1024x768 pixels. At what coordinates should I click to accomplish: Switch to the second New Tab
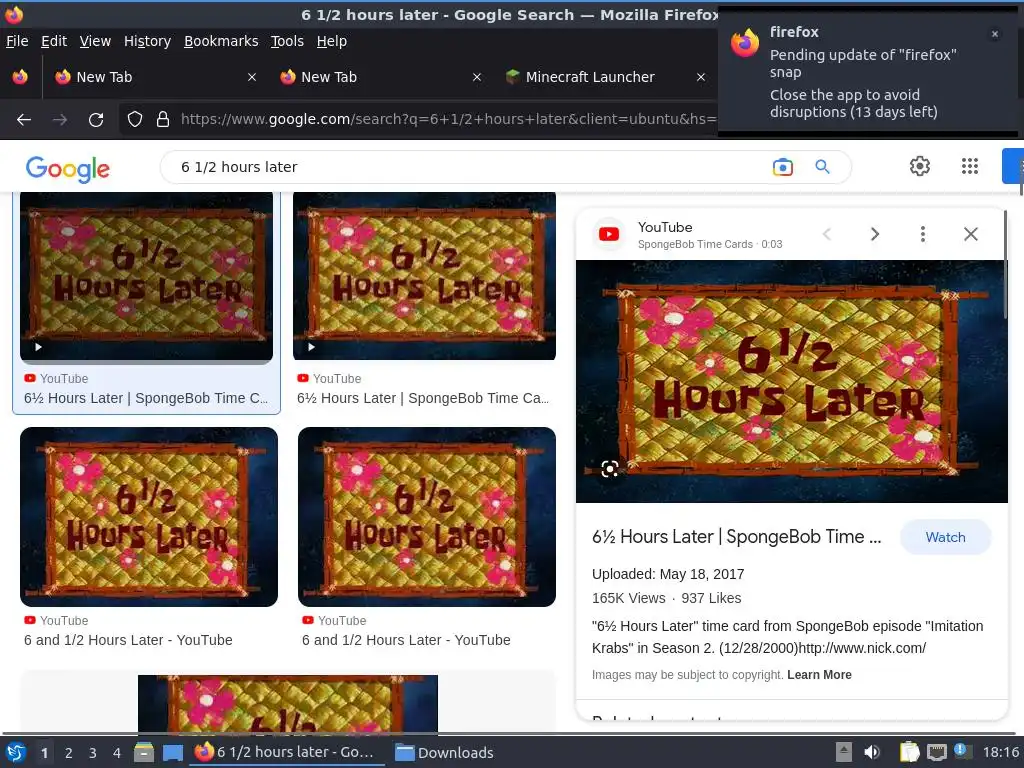click(x=380, y=77)
